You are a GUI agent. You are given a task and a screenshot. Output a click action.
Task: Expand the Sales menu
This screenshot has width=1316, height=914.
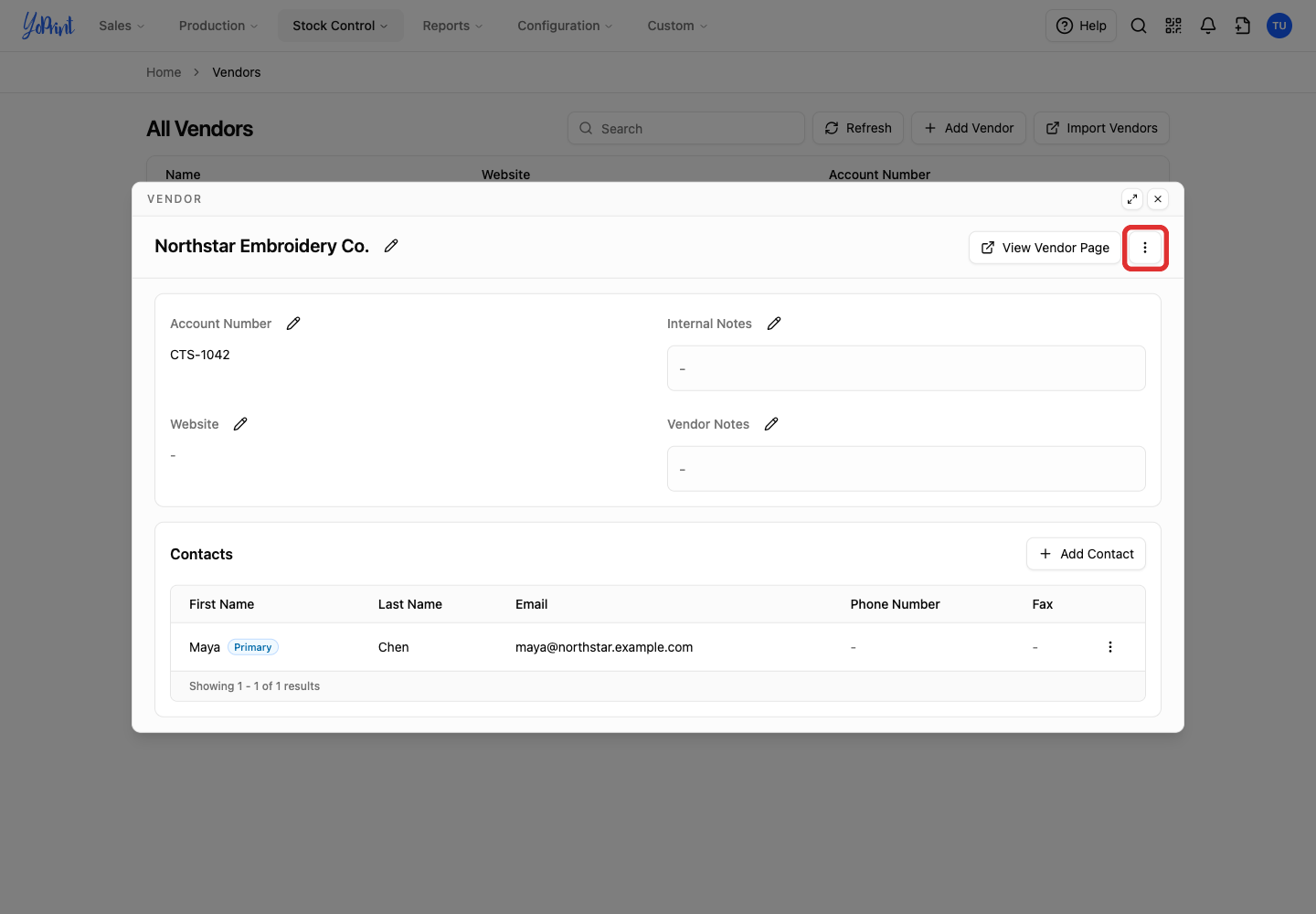point(122,26)
